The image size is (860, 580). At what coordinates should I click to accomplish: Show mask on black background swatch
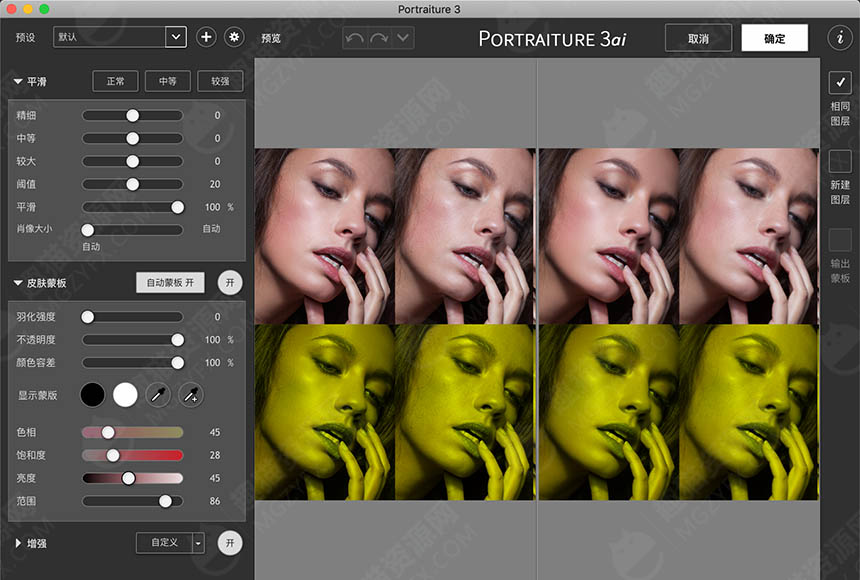pos(92,395)
